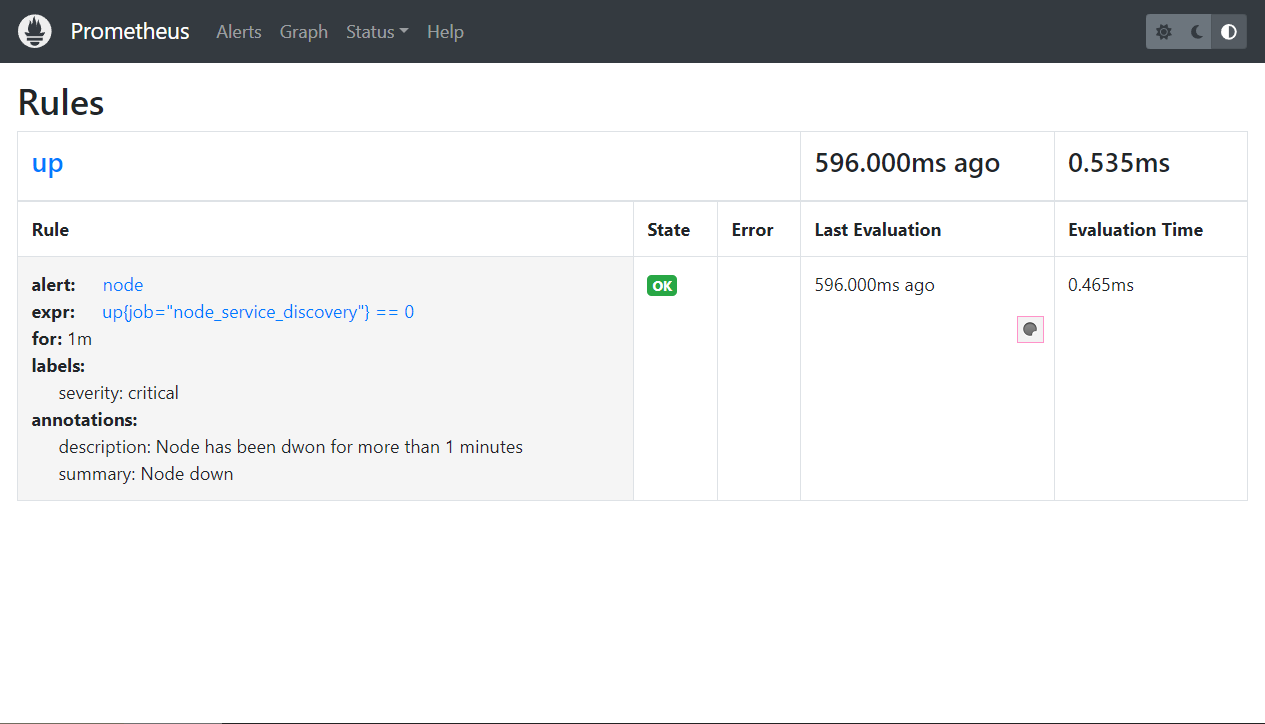Screen dimensions: 1265x724
Task: Switch to the light theme sun icon
Action: pyautogui.click(x=1163, y=32)
